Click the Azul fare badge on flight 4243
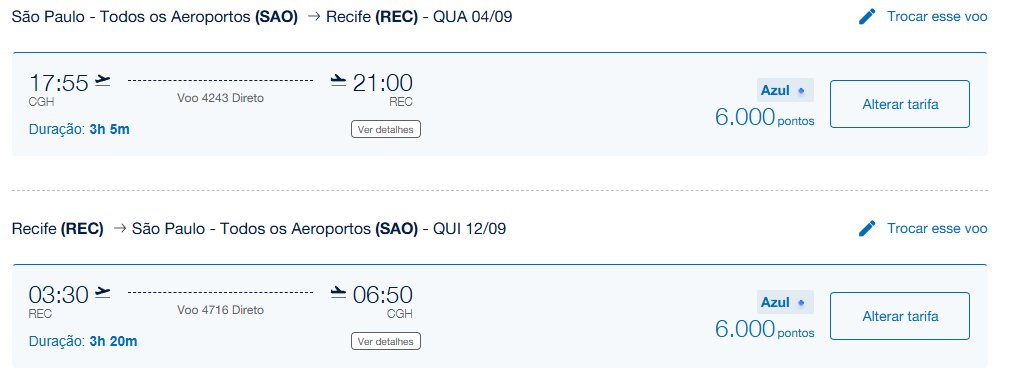 (x=786, y=91)
